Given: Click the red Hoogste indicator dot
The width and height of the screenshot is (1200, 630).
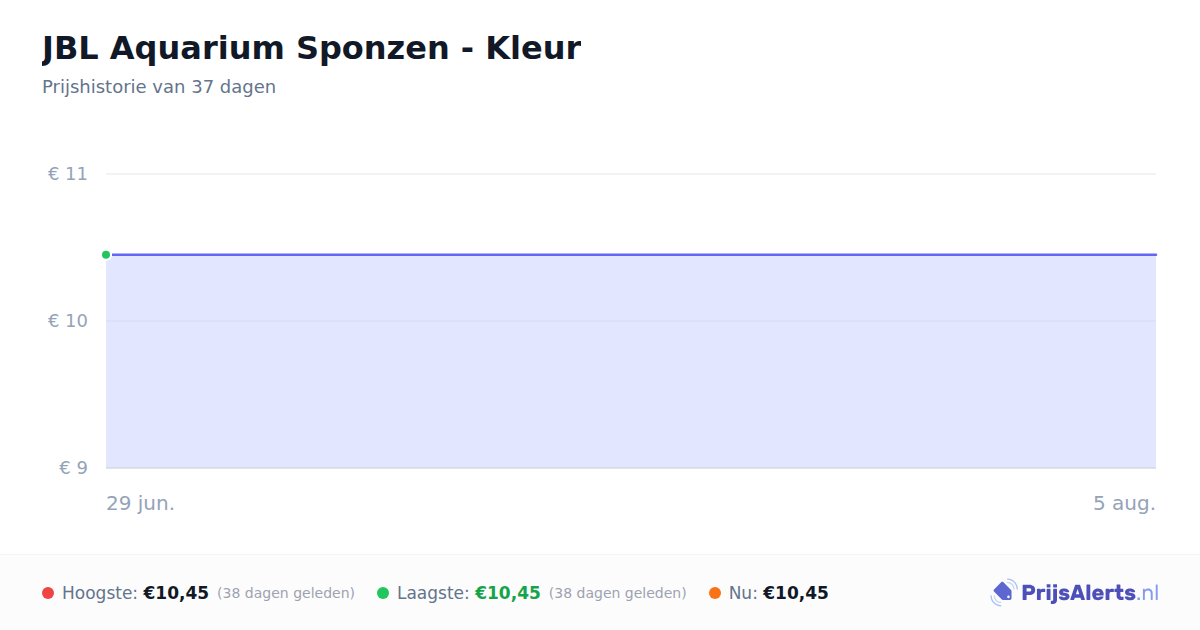Looking at the screenshot, I should (48, 593).
